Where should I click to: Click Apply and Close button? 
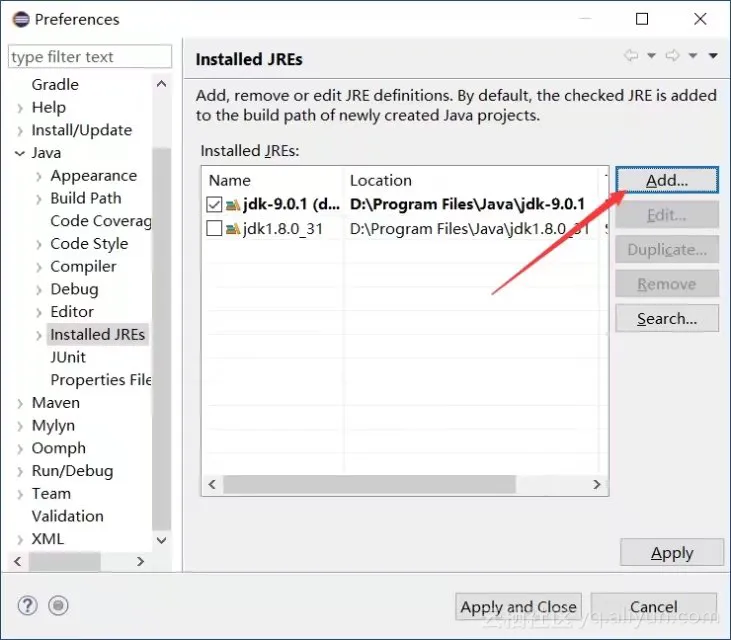point(518,607)
